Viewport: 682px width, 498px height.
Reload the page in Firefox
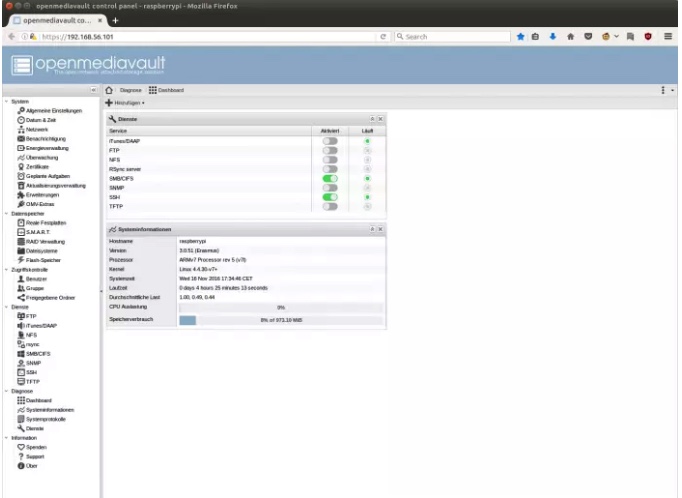(383, 37)
